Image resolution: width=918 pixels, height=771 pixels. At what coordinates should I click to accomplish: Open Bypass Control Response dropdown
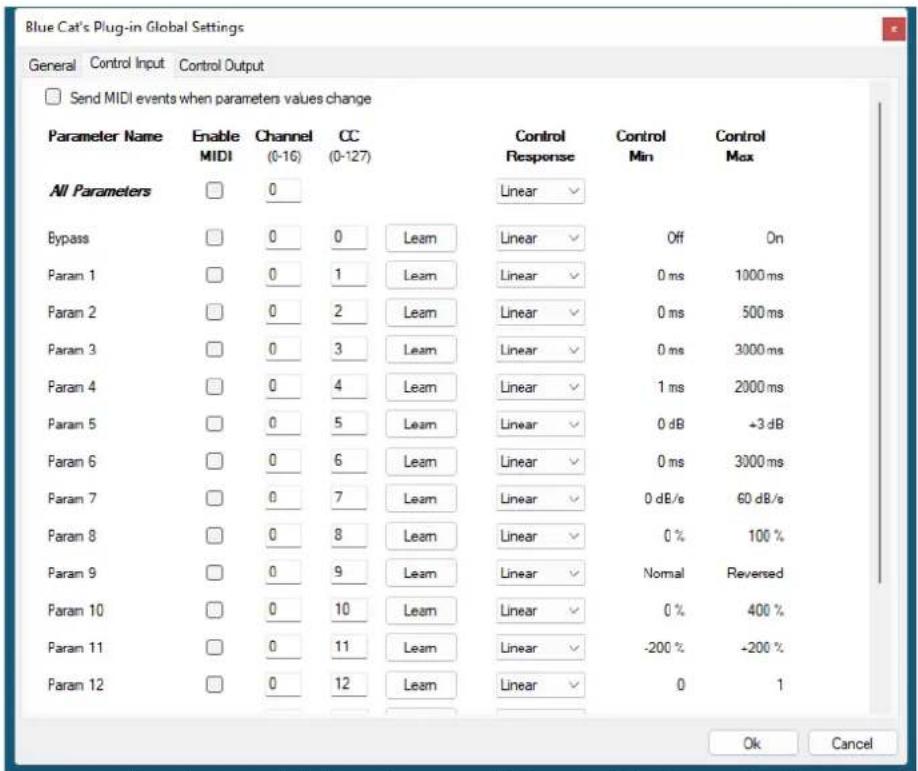pyautogui.click(x=540, y=238)
